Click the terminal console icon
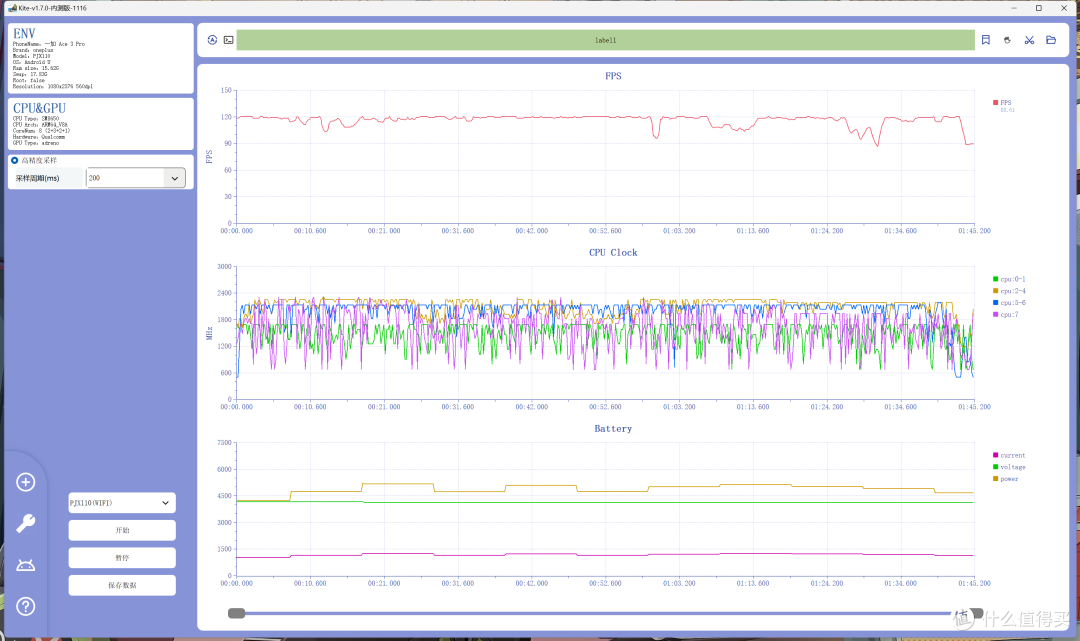1080x641 pixels. (229, 40)
